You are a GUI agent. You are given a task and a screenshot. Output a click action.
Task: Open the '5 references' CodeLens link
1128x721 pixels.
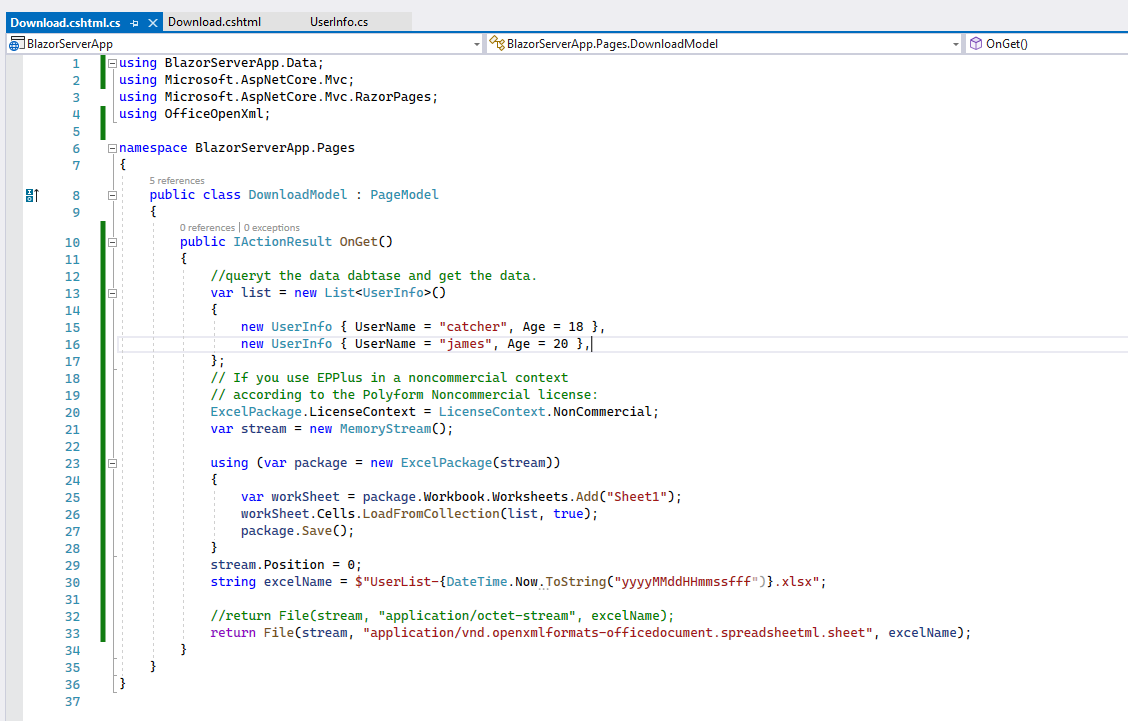tap(177, 181)
